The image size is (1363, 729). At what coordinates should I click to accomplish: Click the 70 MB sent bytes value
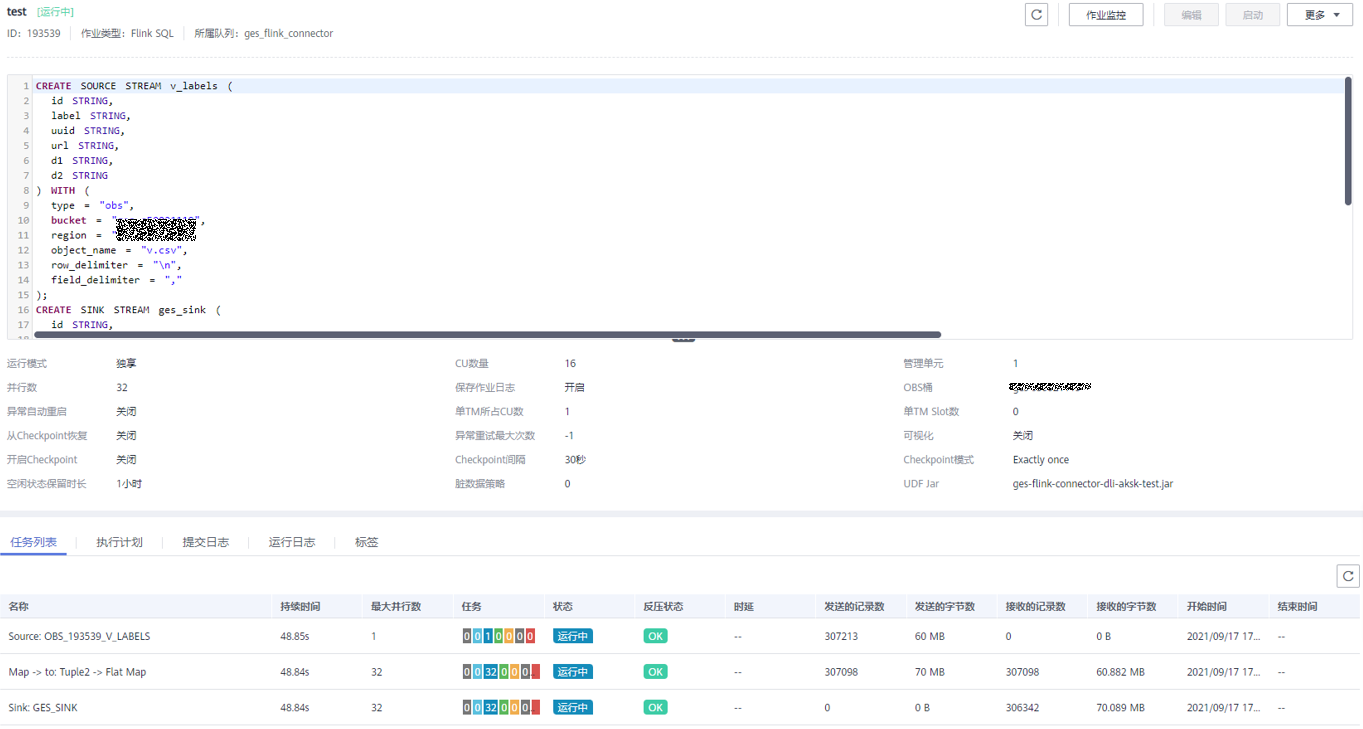click(930, 672)
